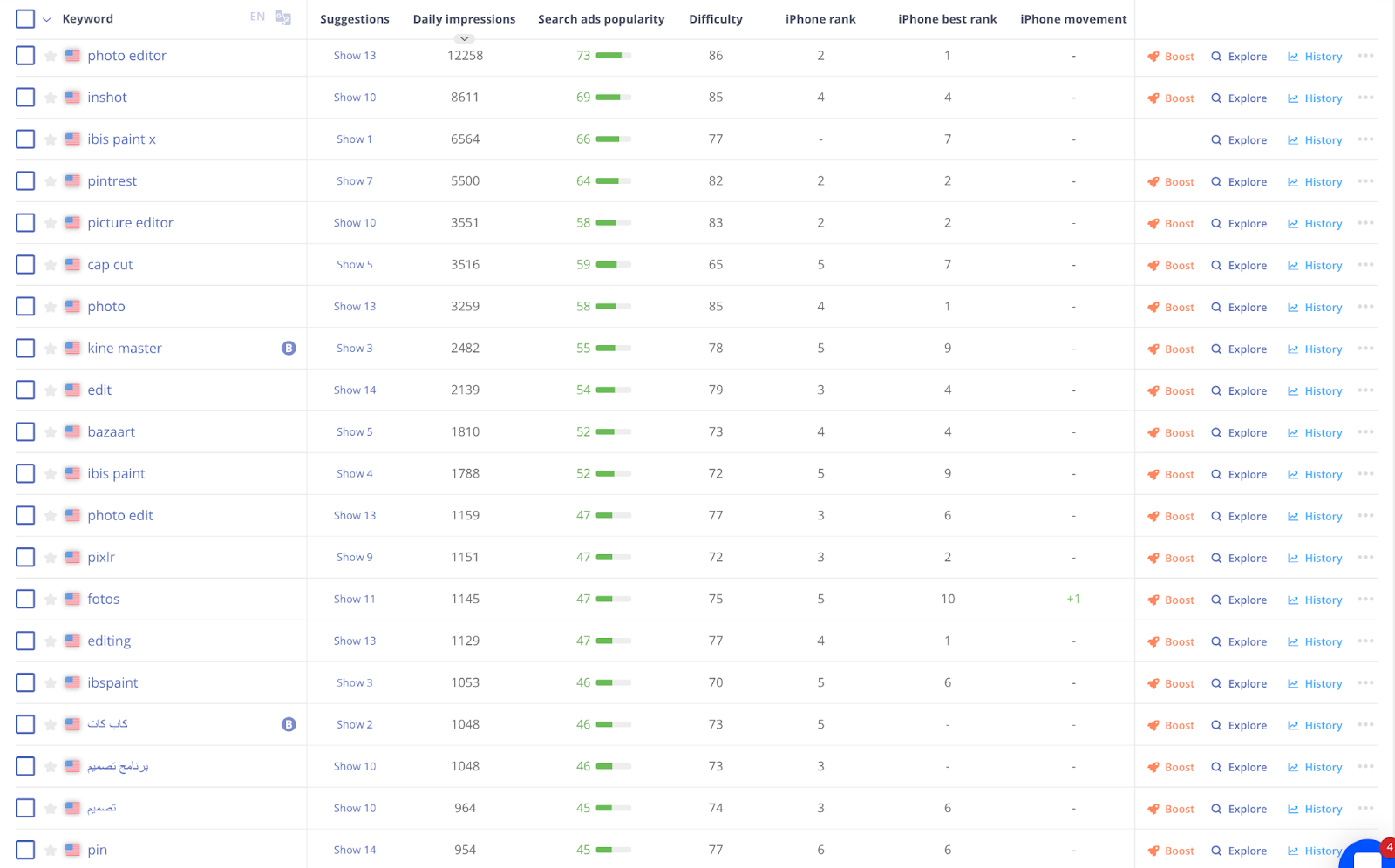Open the selection dropdown arrow beside header checkbox
Image resolution: width=1395 pixels, height=868 pixels.
[x=46, y=19]
